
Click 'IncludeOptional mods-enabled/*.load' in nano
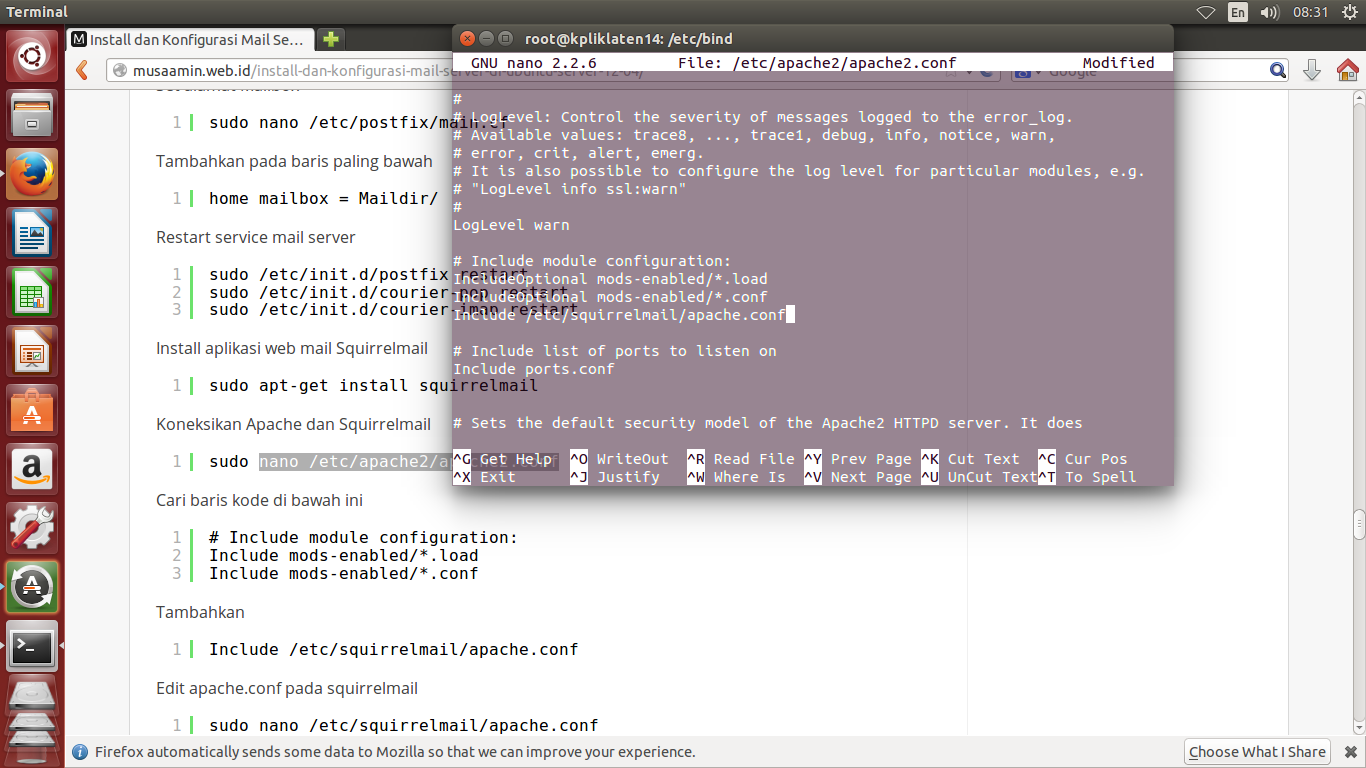[610, 279]
